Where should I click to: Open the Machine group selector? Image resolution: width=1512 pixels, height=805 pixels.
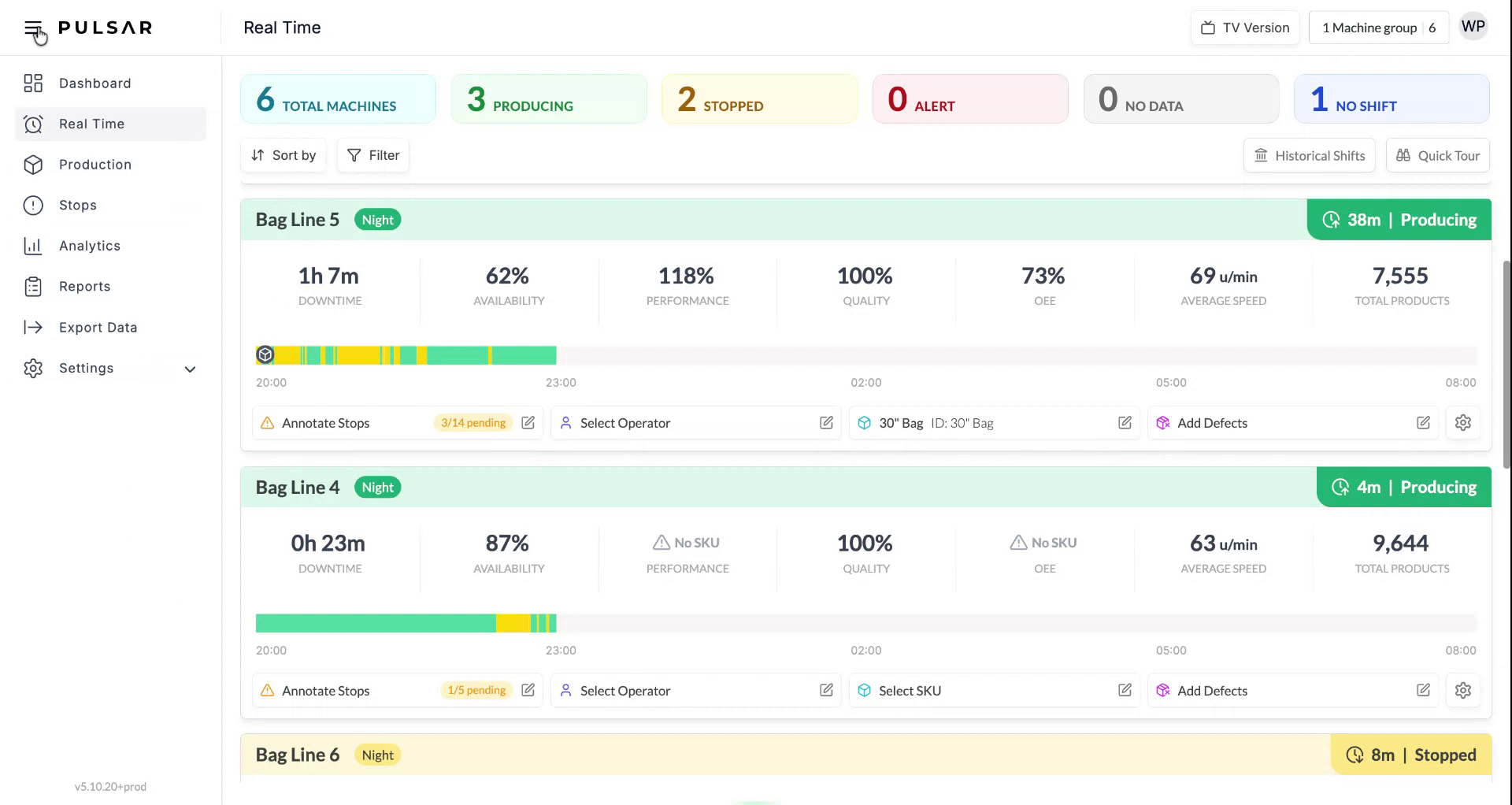[x=1378, y=28]
